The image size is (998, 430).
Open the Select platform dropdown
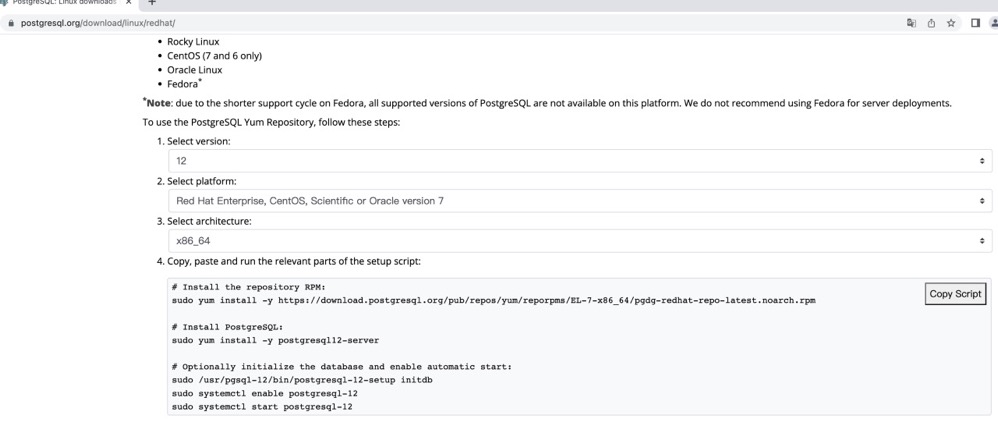pos(580,201)
